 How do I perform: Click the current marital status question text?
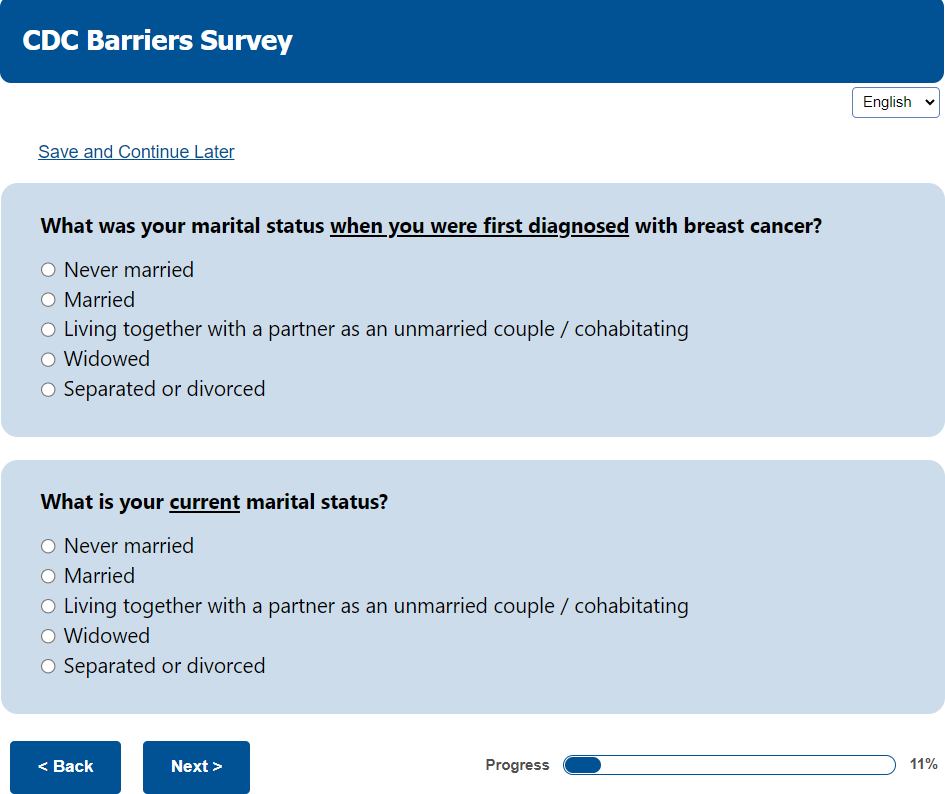(x=214, y=502)
